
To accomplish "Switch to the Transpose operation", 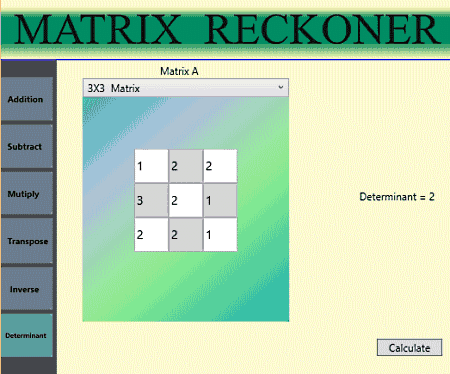I will pyautogui.click(x=27, y=241).
